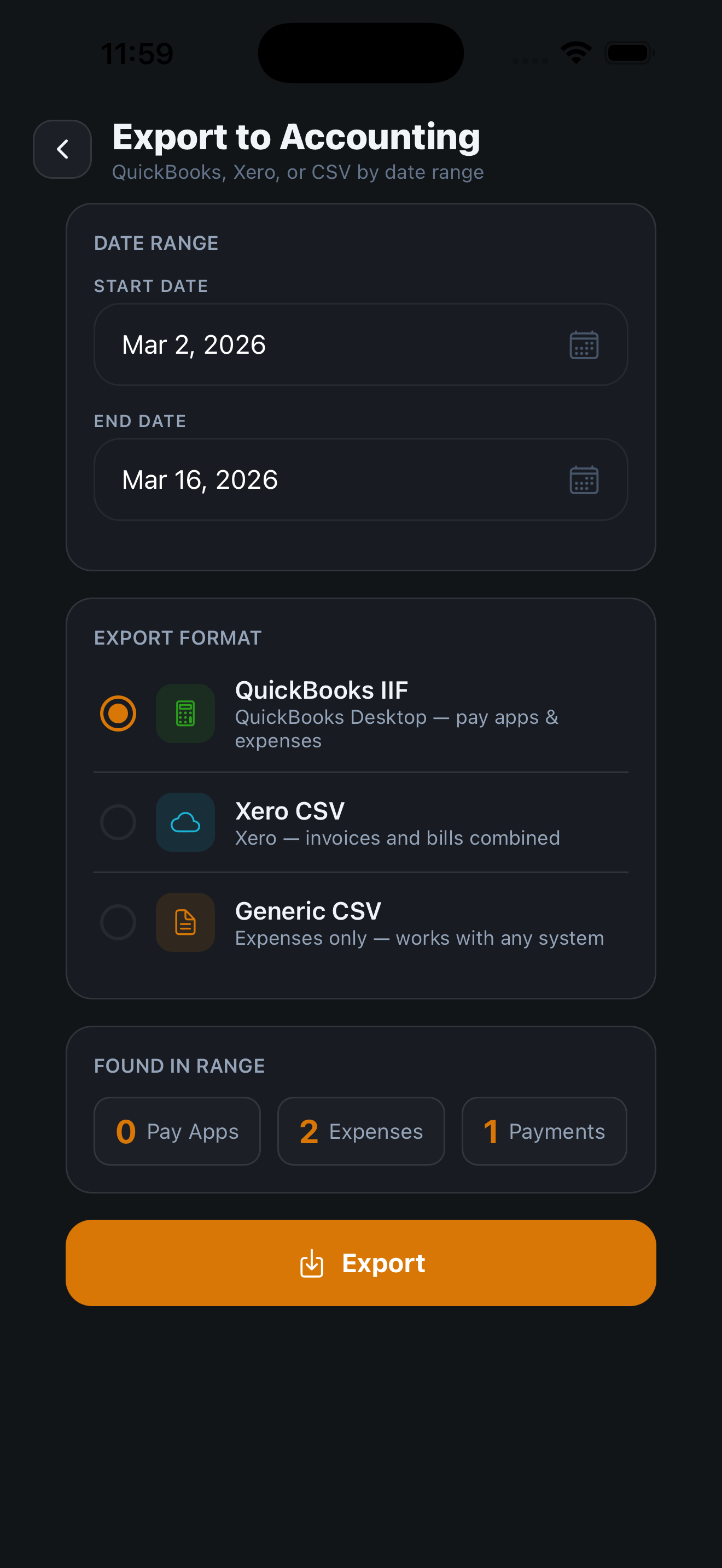Tap the battery status icon

pos(630,53)
